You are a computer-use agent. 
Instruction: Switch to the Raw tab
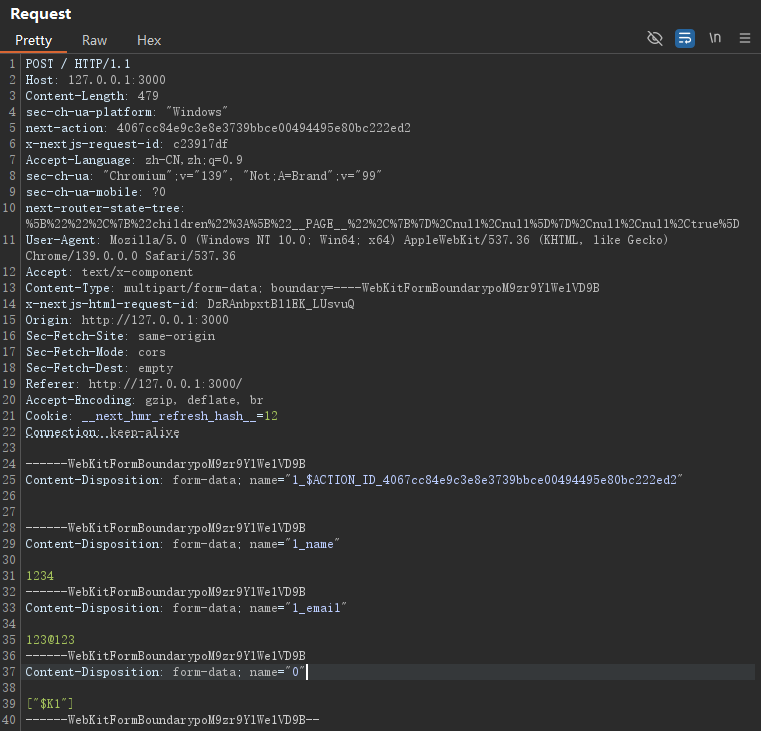(x=95, y=40)
